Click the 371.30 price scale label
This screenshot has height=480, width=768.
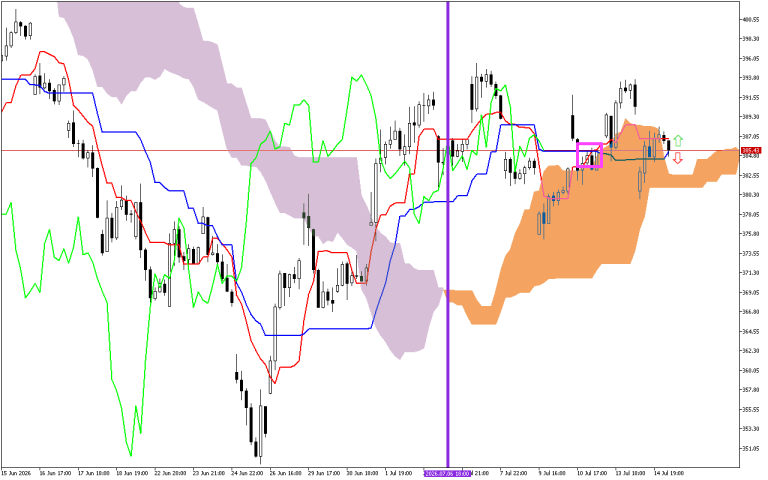(x=751, y=273)
